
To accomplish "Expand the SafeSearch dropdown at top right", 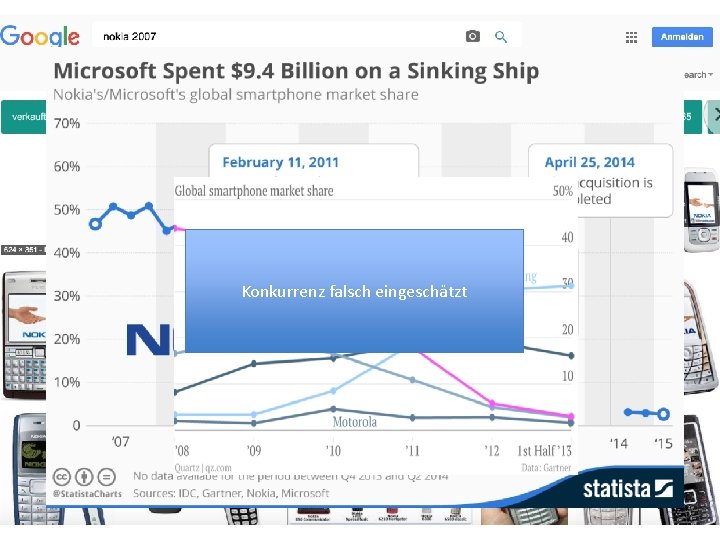I will [x=696, y=75].
